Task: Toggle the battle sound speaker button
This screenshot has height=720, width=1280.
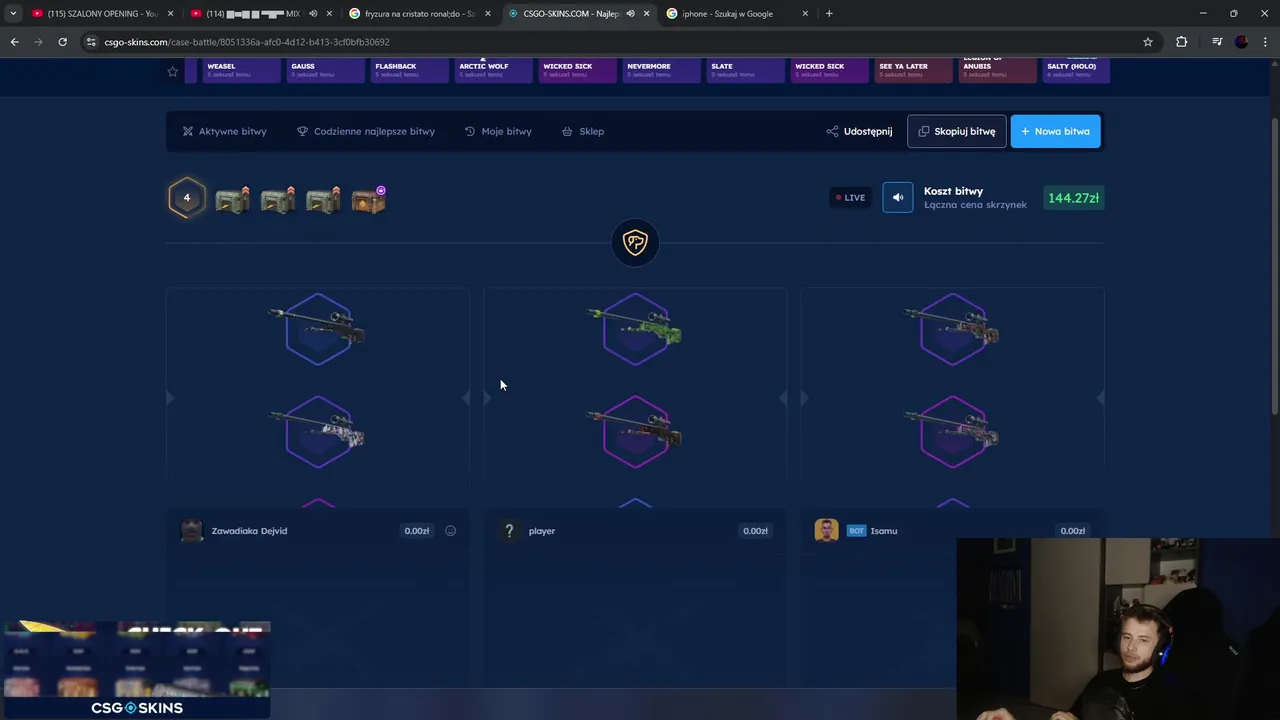Action: (x=898, y=198)
